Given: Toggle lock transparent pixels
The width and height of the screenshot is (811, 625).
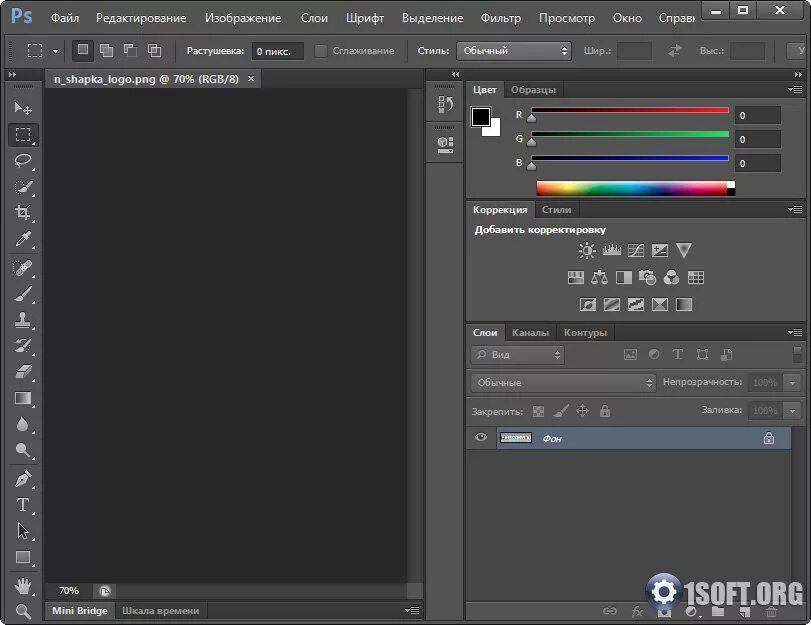Looking at the screenshot, I should [x=538, y=411].
